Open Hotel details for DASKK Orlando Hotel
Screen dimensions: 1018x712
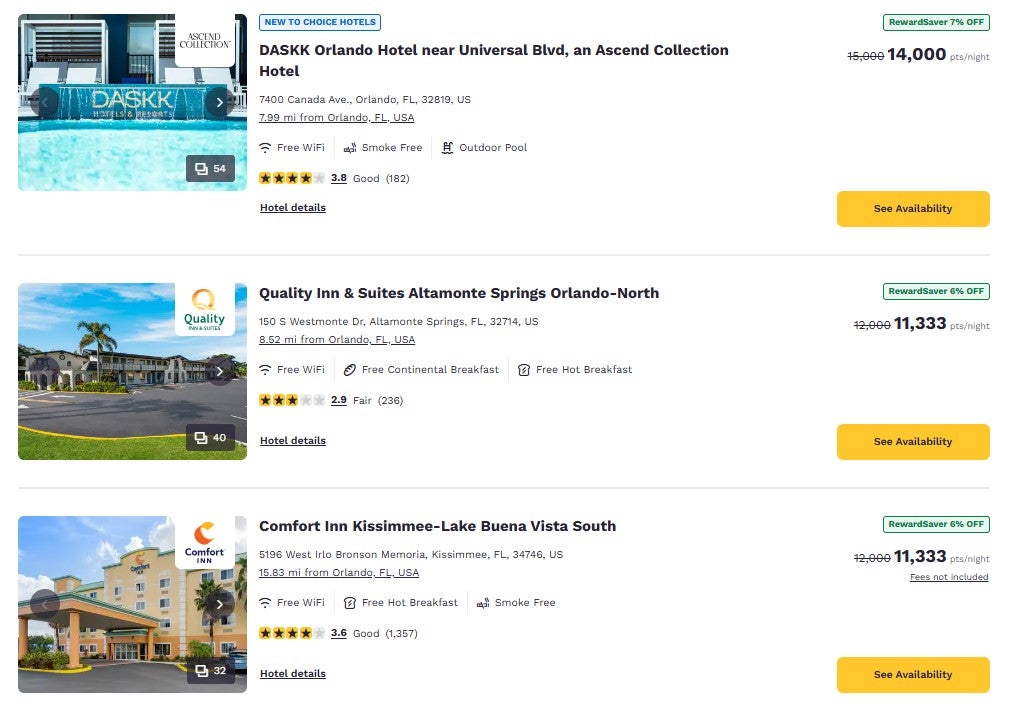tap(293, 208)
